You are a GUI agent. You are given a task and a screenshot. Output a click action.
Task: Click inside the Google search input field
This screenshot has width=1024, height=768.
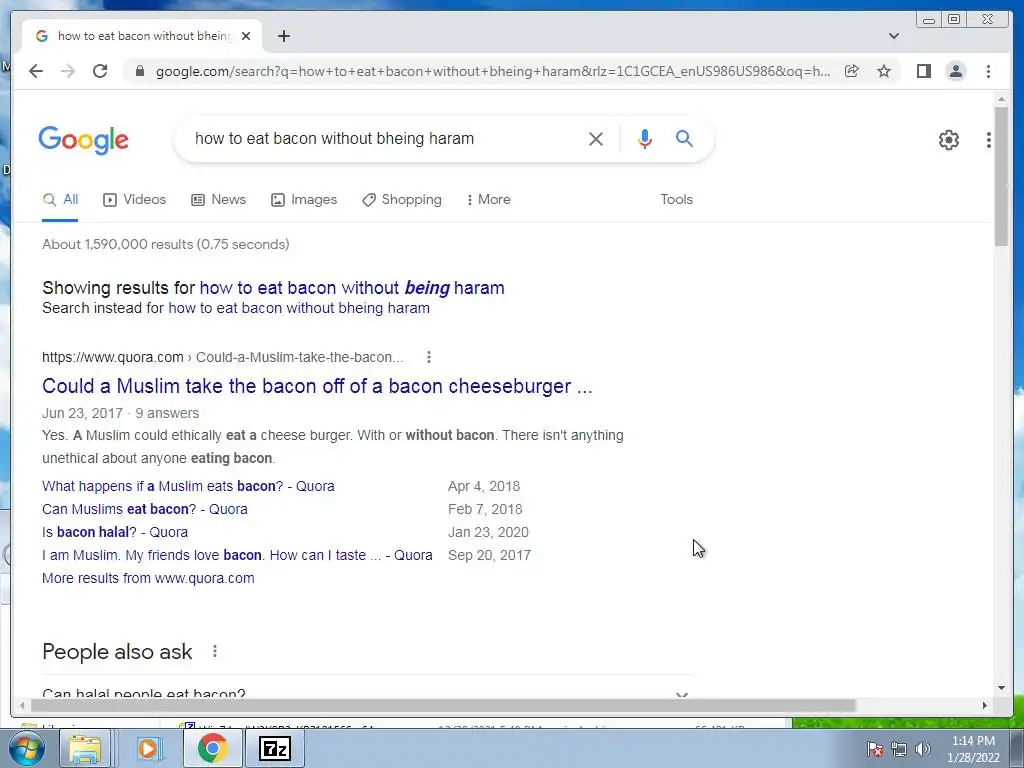point(385,138)
